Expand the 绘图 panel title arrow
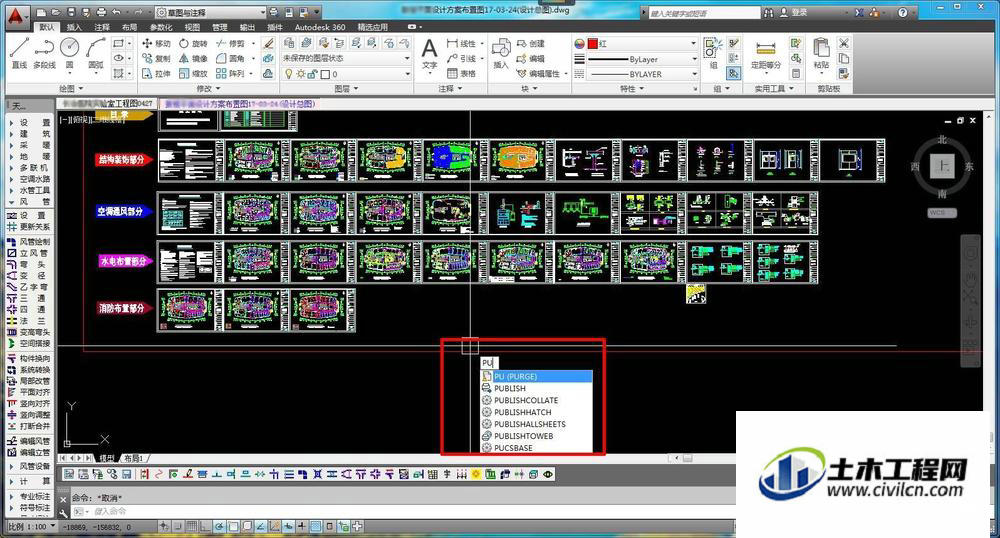Screen dimensions: 1000x538 [81, 89]
